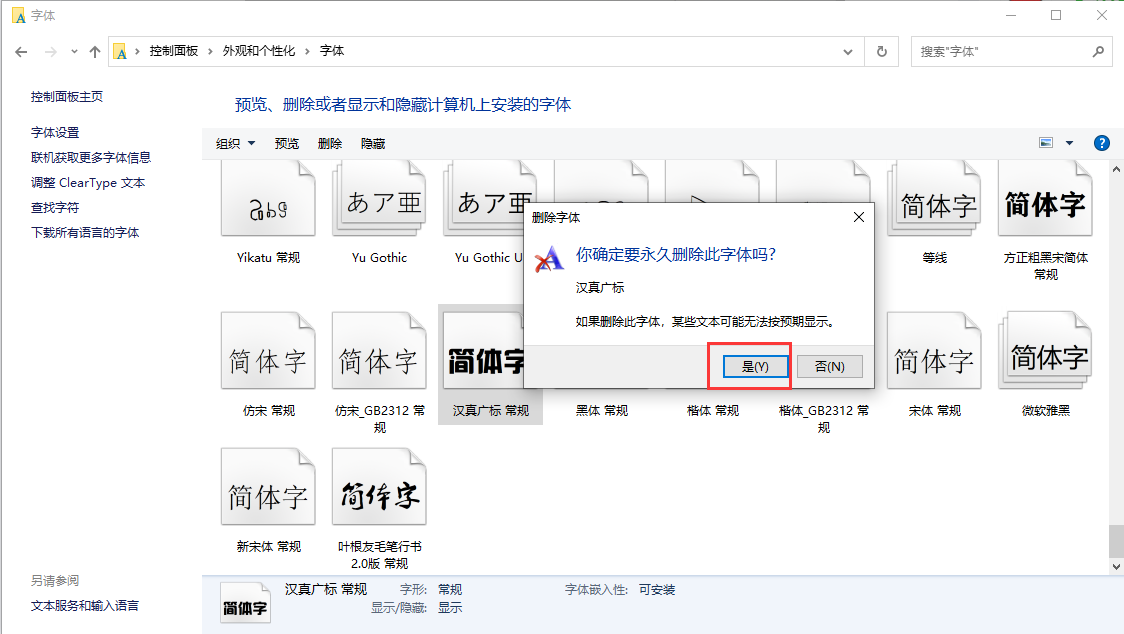Click 可安装 embedding value
This screenshot has height=634, width=1124.
click(657, 590)
